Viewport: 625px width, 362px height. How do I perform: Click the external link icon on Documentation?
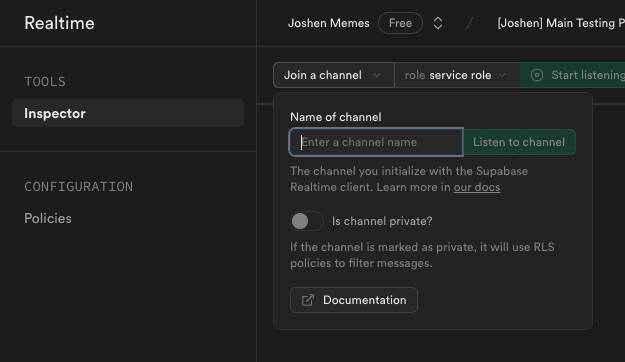[308, 300]
